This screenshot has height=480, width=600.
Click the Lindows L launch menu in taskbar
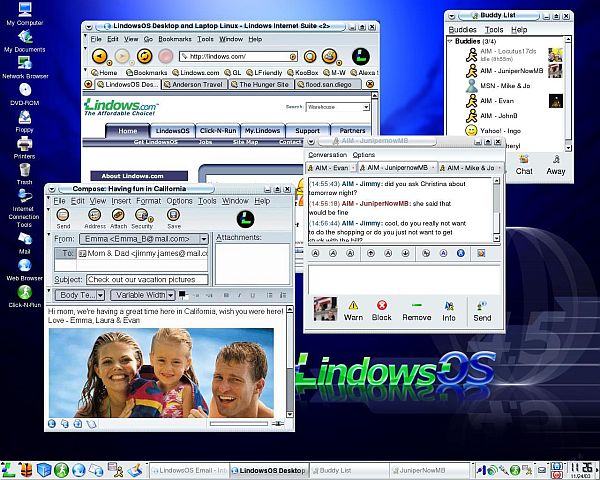(8, 470)
